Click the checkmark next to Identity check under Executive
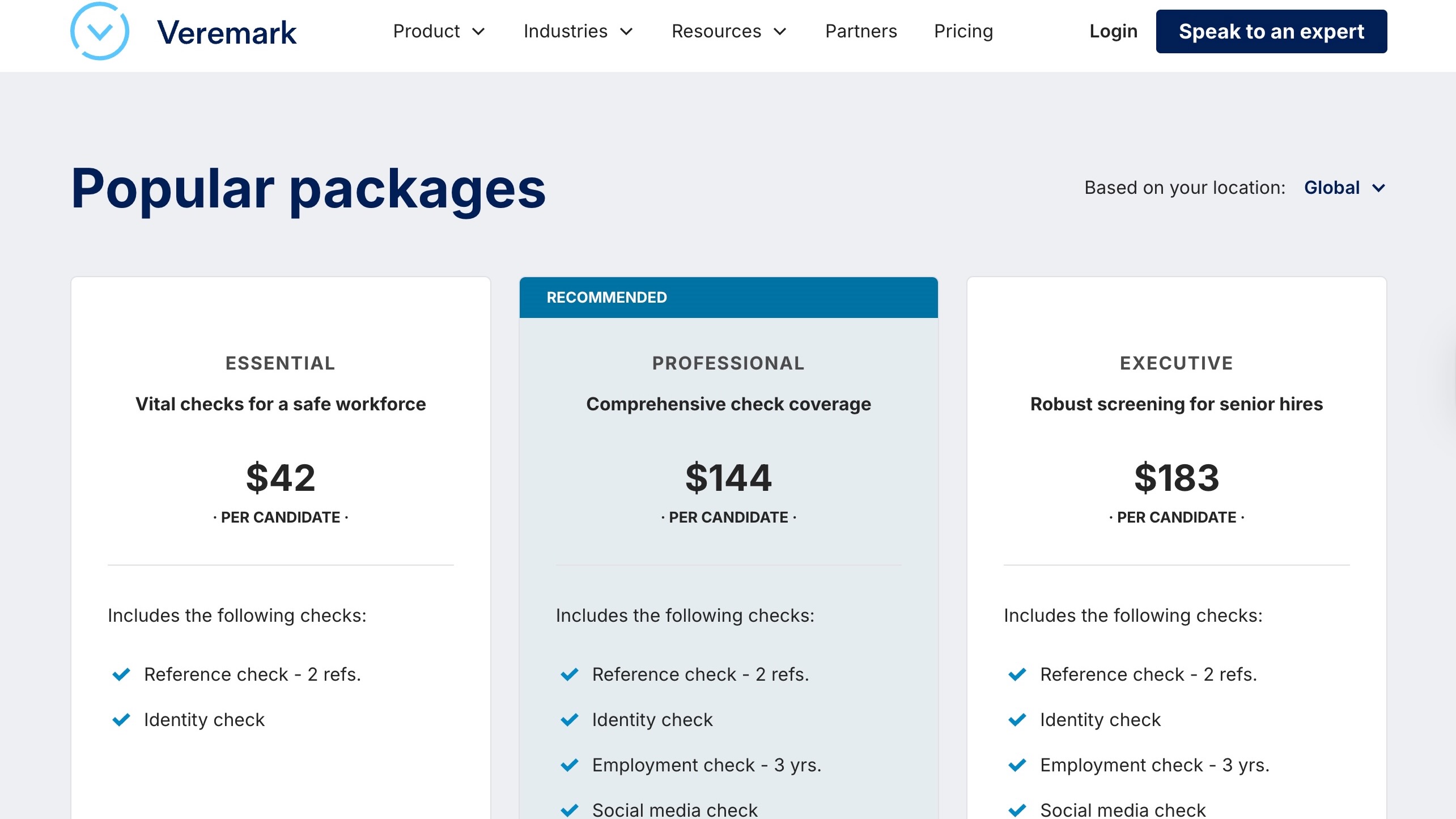This screenshot has height=819, width=1456. (x=1016, y=720)
